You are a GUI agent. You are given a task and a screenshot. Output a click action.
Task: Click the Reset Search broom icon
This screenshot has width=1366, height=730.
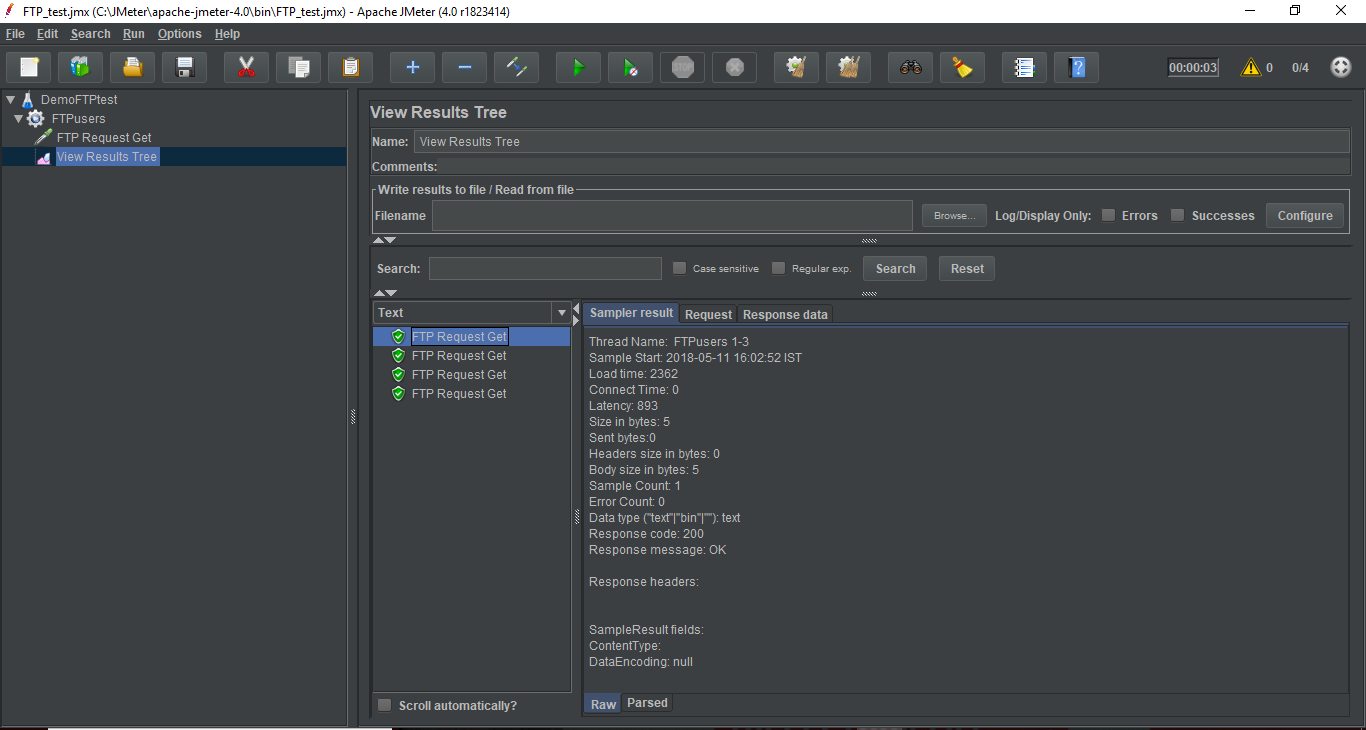click(x=962, y=68)
